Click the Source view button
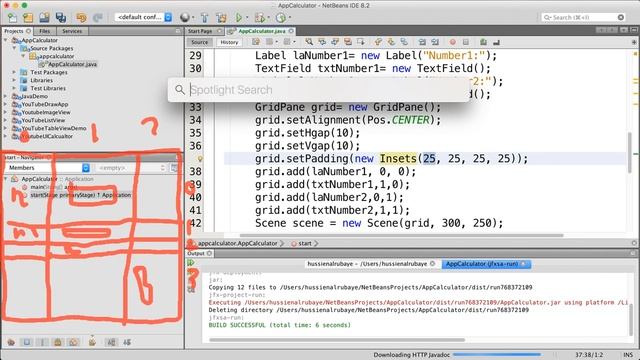This screenshot has height=360, width=640. [x=200, y=42]
